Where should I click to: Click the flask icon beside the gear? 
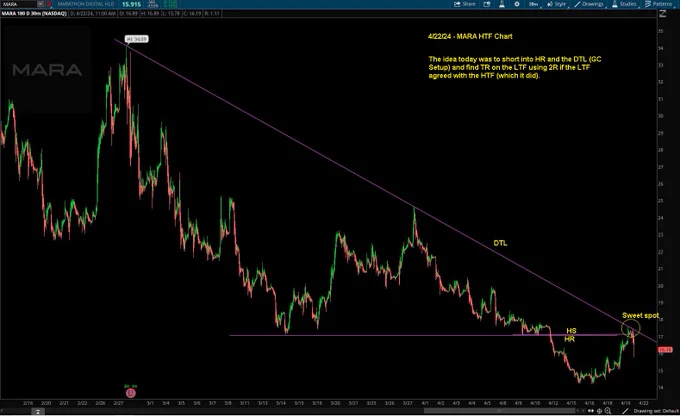[502, 4]
